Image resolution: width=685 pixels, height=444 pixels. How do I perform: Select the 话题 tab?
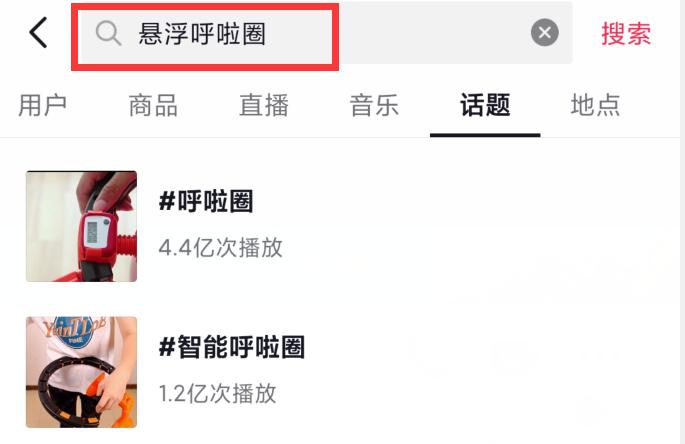coord(485,105)
